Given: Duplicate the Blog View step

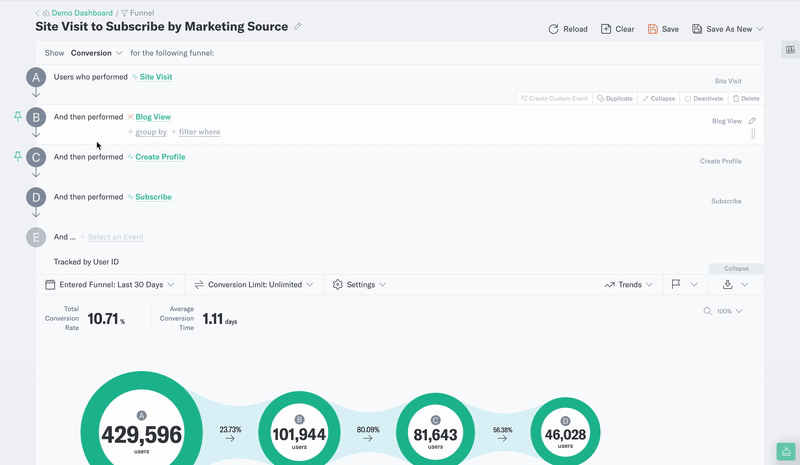Looking at the screenshot, I should (615, 99).
